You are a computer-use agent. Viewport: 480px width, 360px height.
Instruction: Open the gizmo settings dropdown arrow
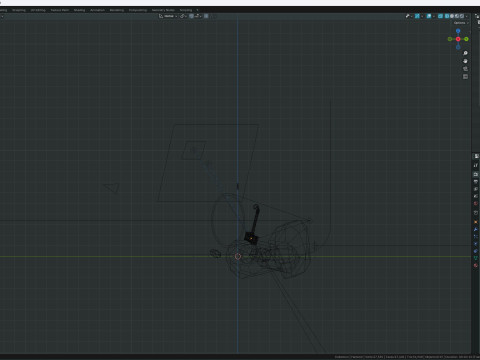click(x=422, y=16)
